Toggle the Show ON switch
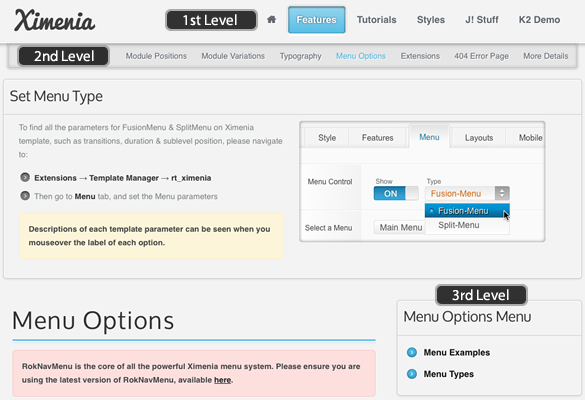The image size is (585, 400). tap(396, 193)
